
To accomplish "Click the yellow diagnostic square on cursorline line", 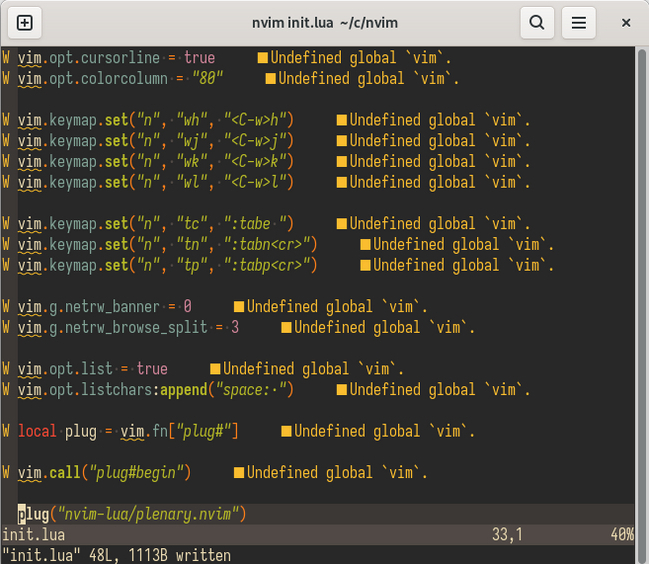I will (x=262, y=58).
